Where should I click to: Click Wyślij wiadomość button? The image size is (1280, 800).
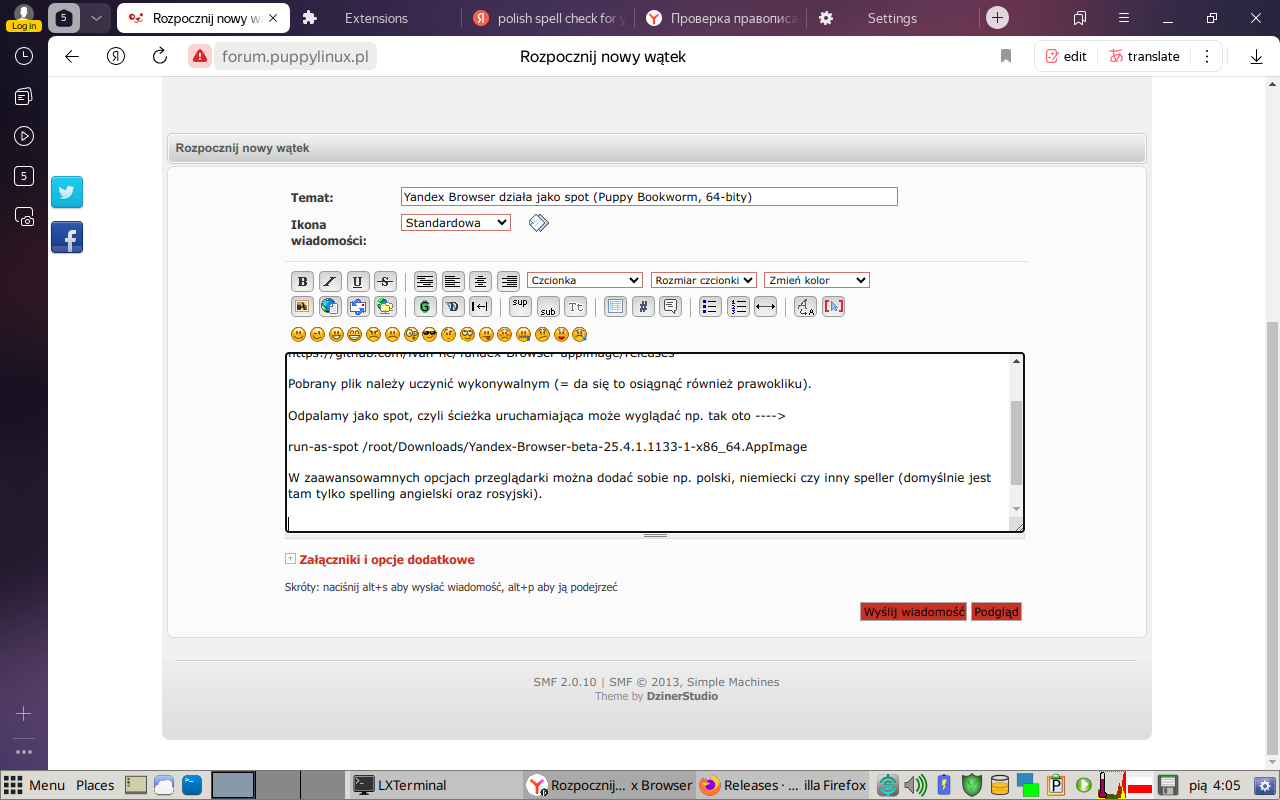tap(913, 612)
